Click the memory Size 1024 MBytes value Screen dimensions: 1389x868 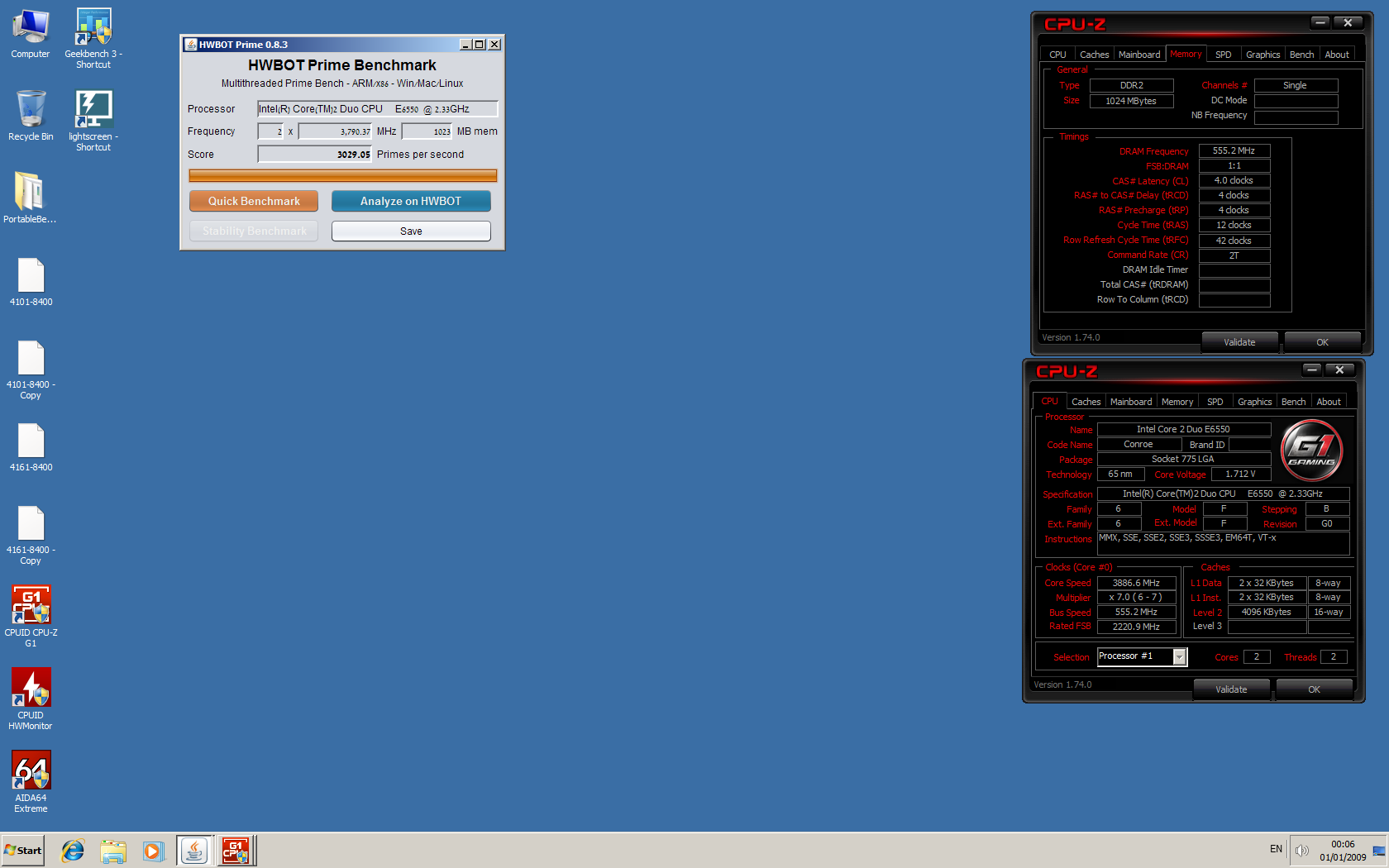[1131, 101]
